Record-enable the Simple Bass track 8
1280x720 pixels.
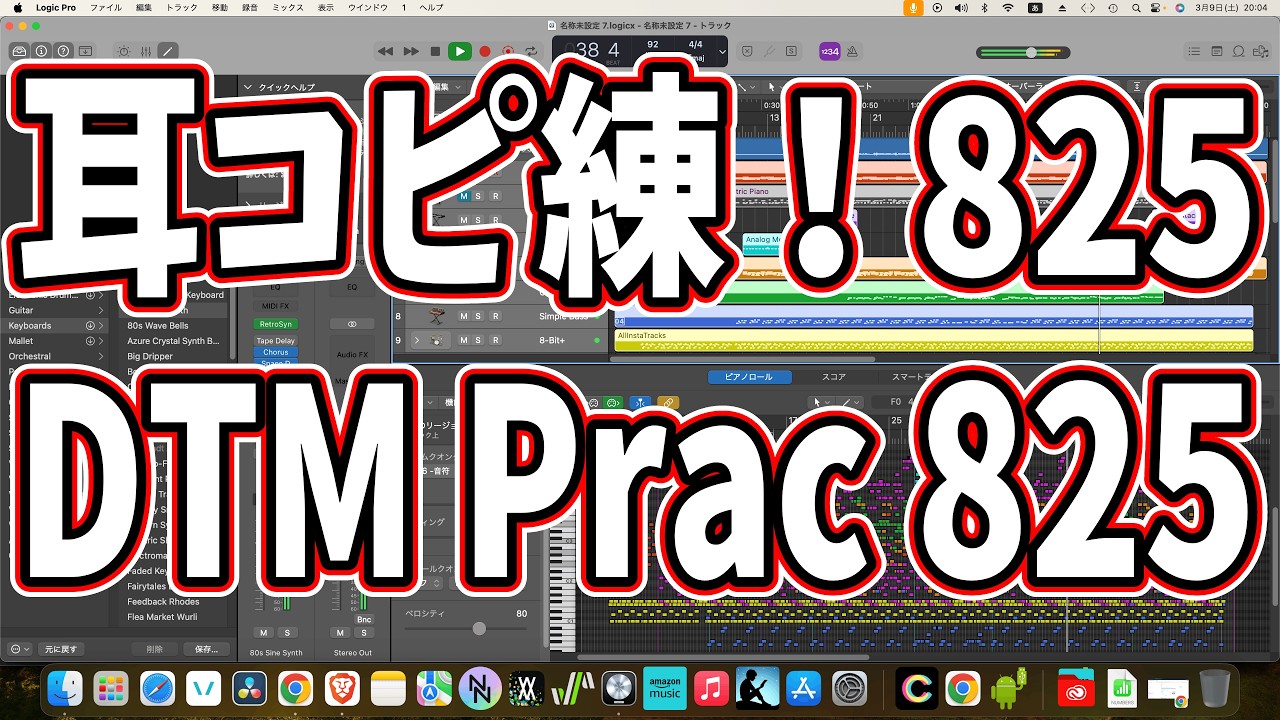click(x=495, y=316)
